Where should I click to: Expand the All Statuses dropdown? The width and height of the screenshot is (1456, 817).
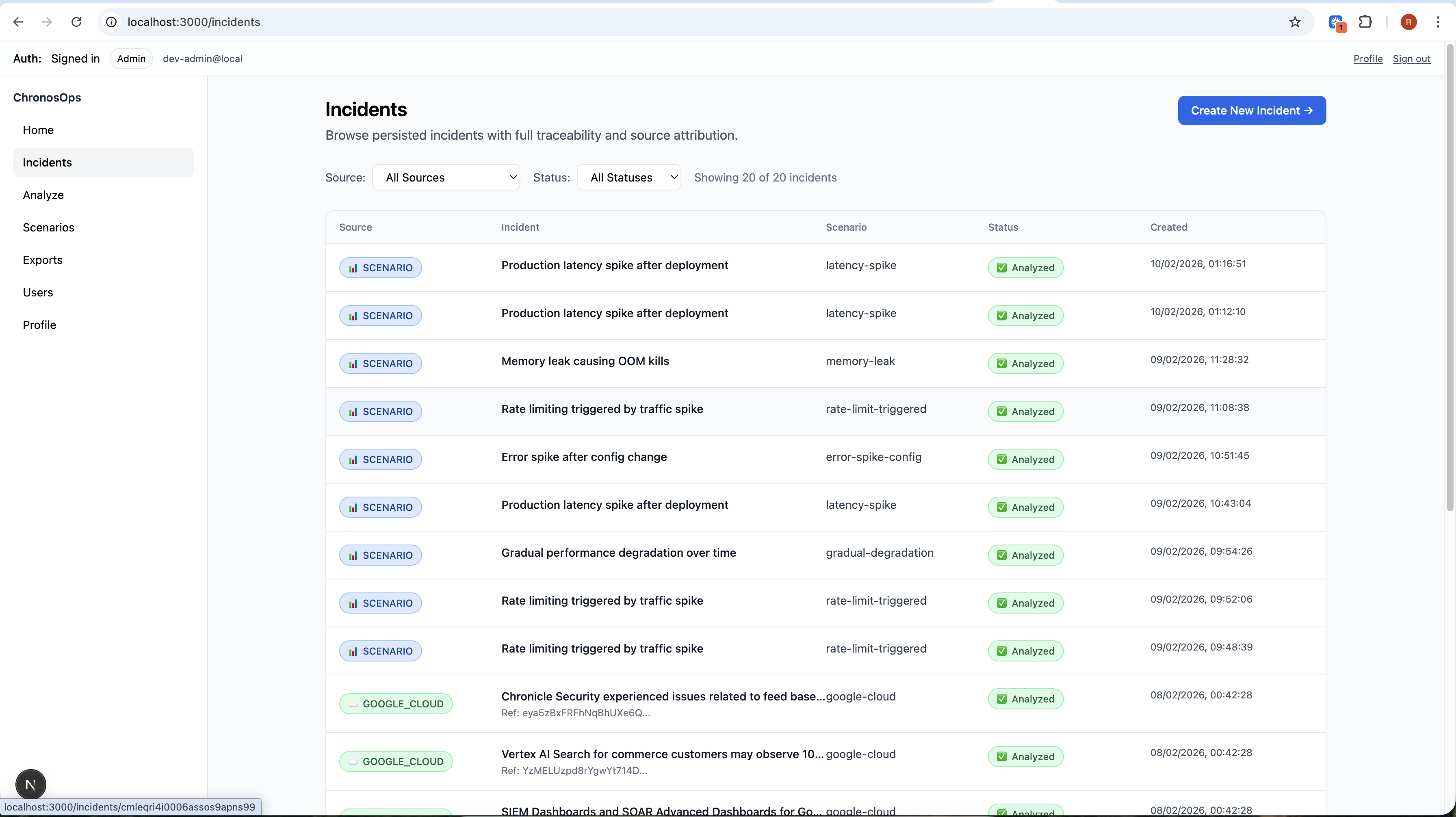[628, 177]
